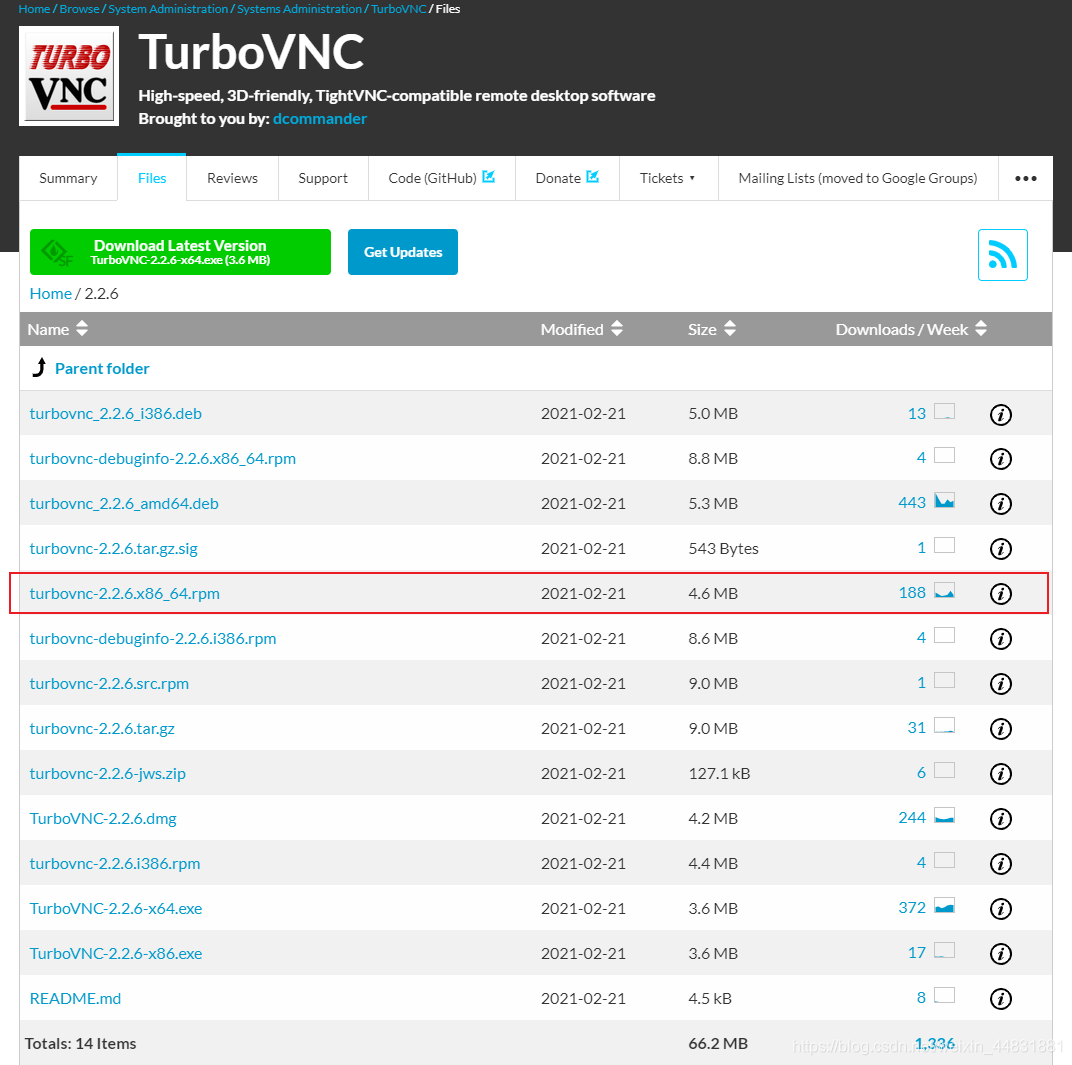
Task: Download turbovnc-2.2.6-jws.zip
Action: pyautogui.click(x=107, y=774)
